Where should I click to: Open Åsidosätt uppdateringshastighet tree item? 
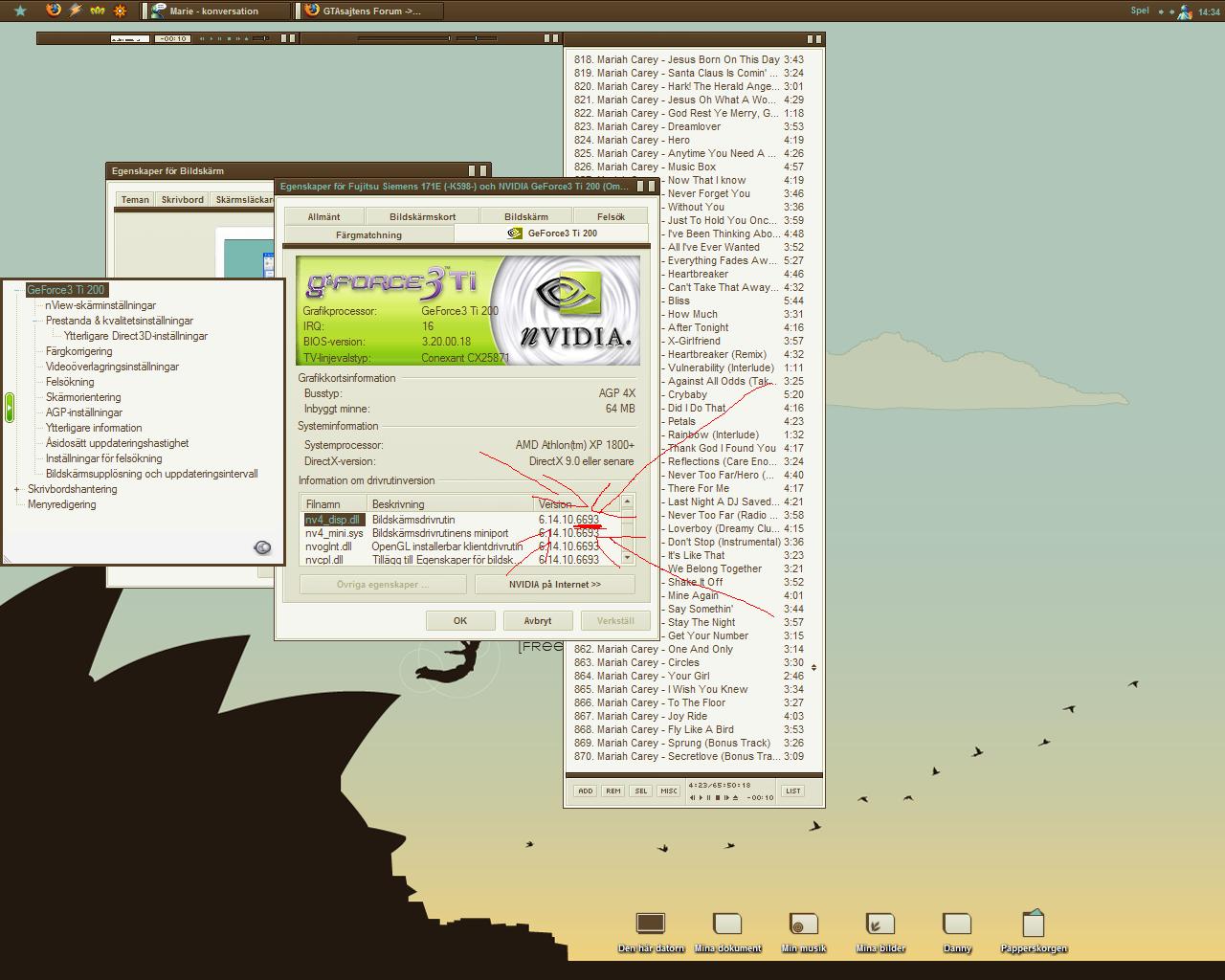[117, 443]
